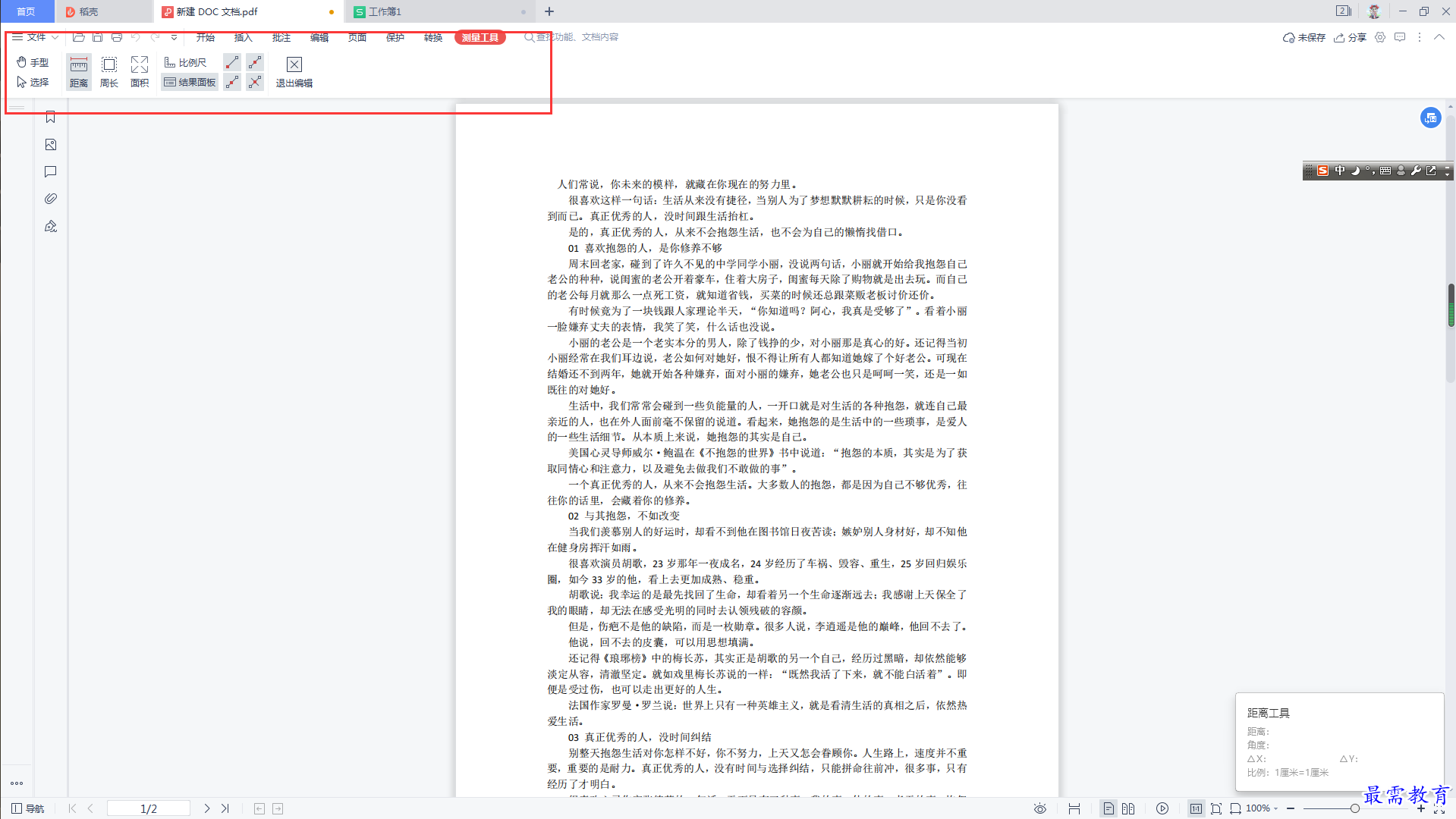Toggle eye protection mode icon
Image resolution: width=1456 pixels, height=819 pixels.
click(x=1040, y=808)
